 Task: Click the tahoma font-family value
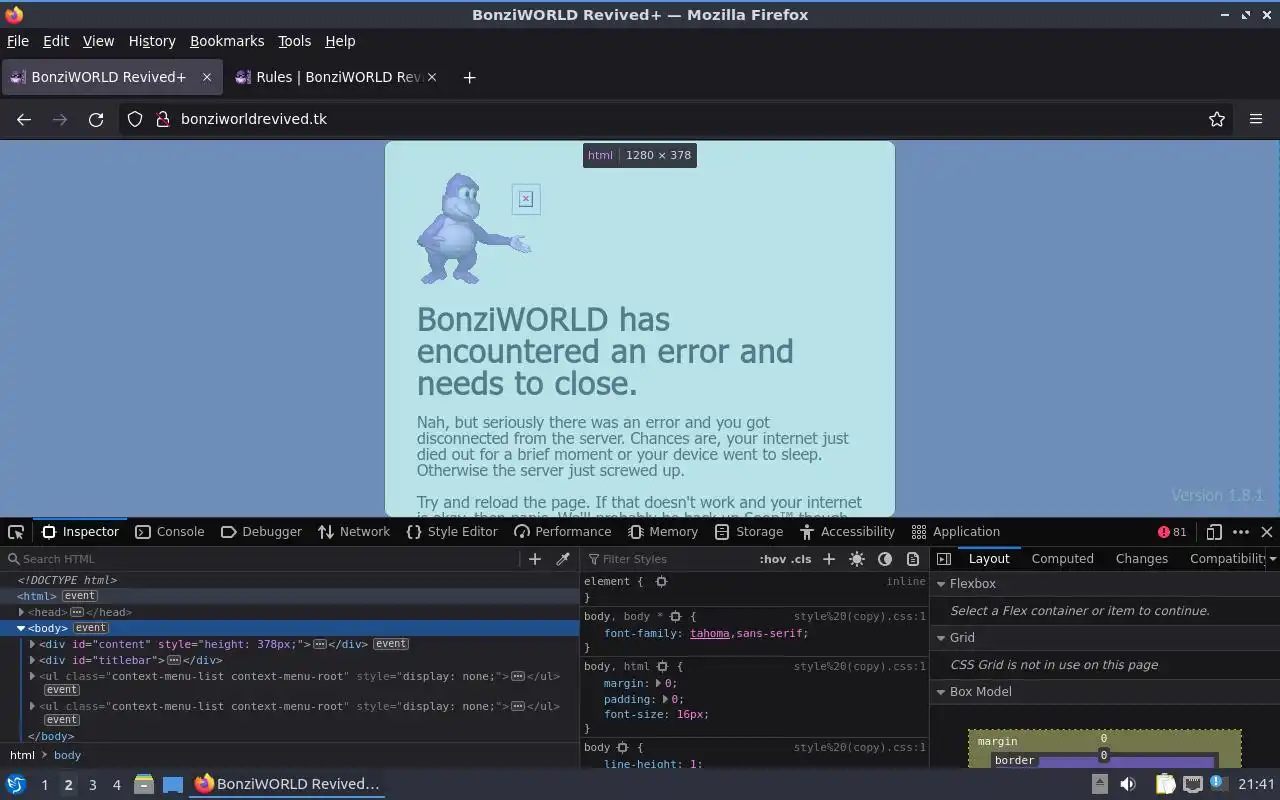coord(710,633)
